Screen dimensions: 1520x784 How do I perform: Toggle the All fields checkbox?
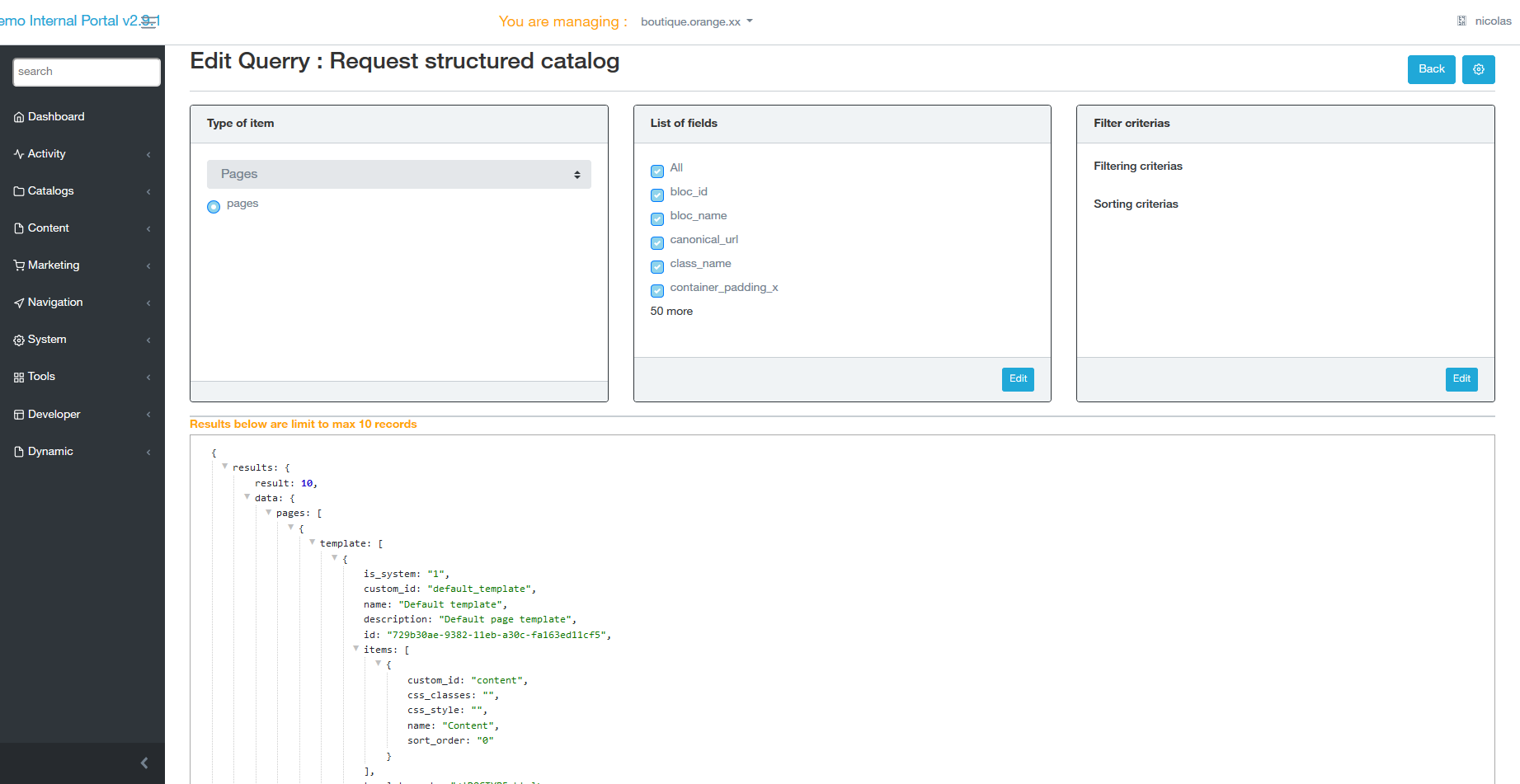point(657,171)
